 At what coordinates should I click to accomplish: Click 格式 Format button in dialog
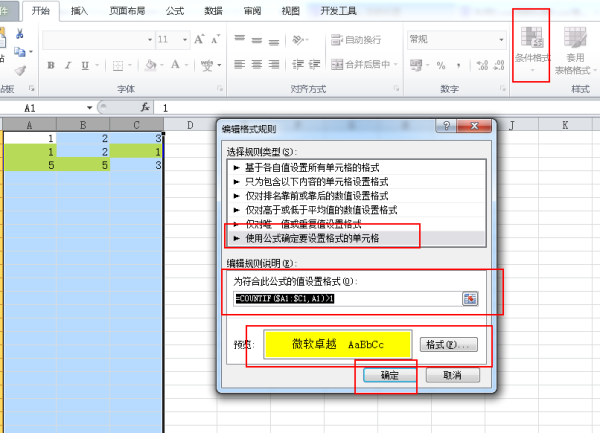(x=448, y=345)
